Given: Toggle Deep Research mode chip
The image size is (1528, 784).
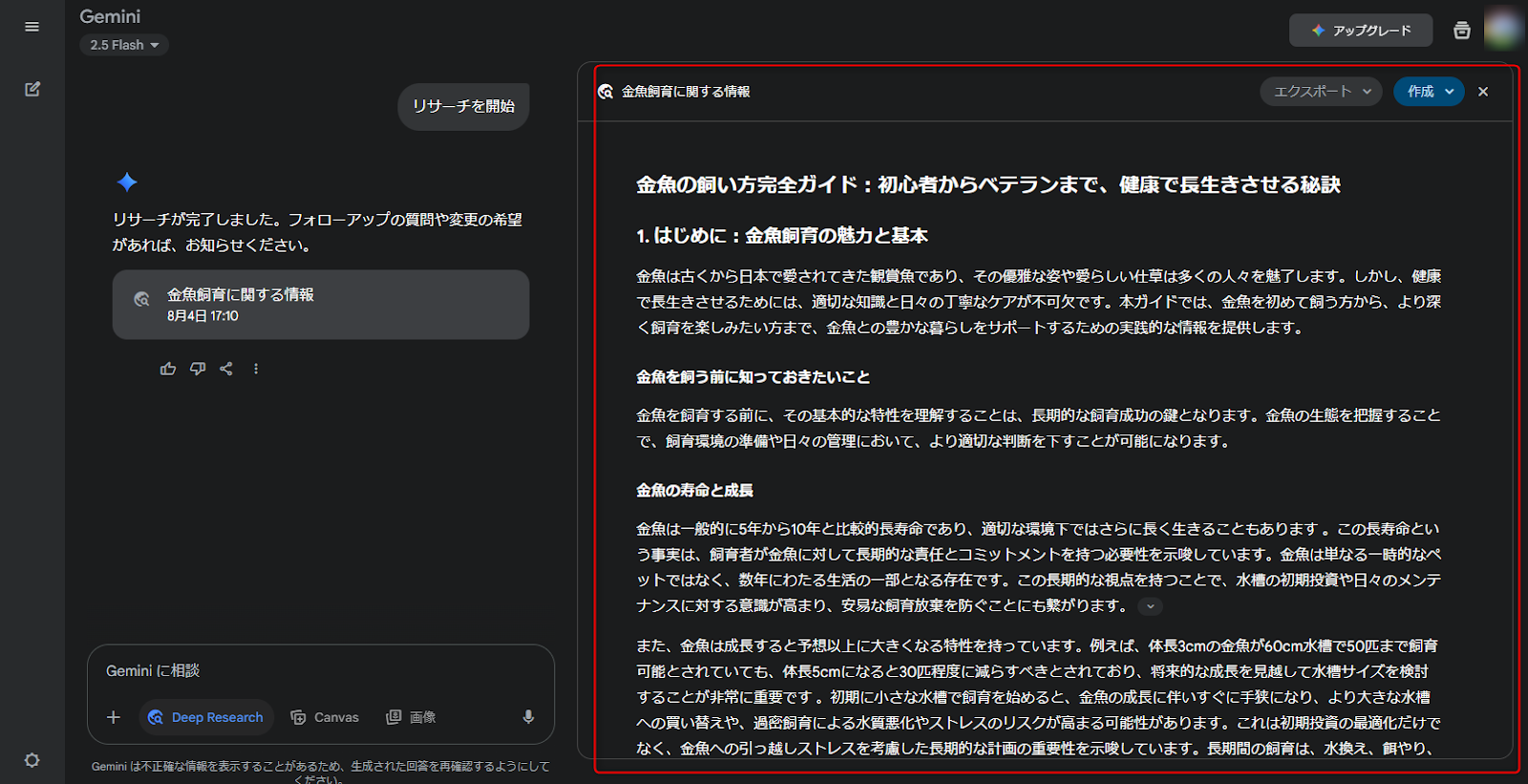Looking at the screenshot, I should [x=206, y=717].
